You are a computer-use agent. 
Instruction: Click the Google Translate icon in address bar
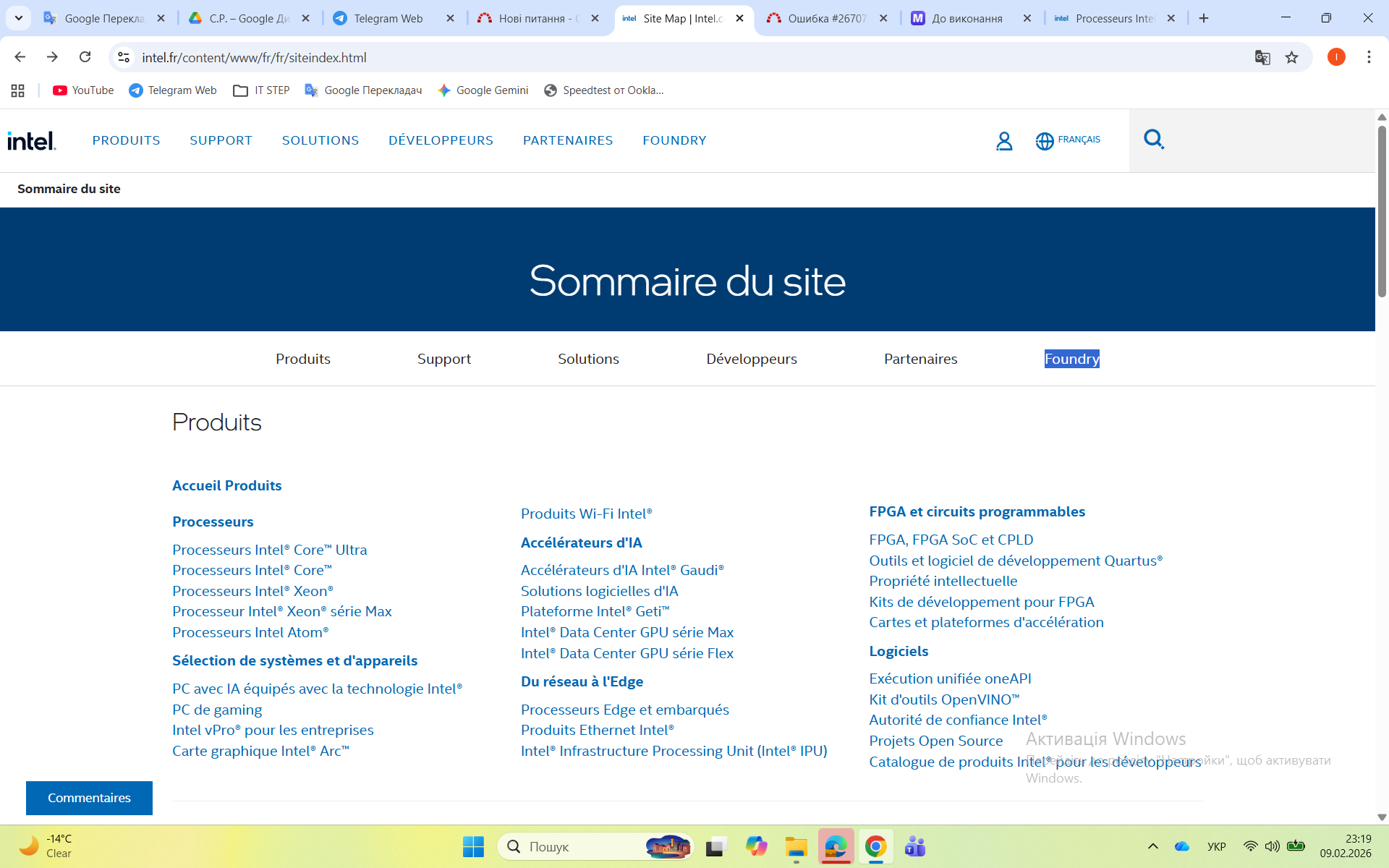point(1262,58)
